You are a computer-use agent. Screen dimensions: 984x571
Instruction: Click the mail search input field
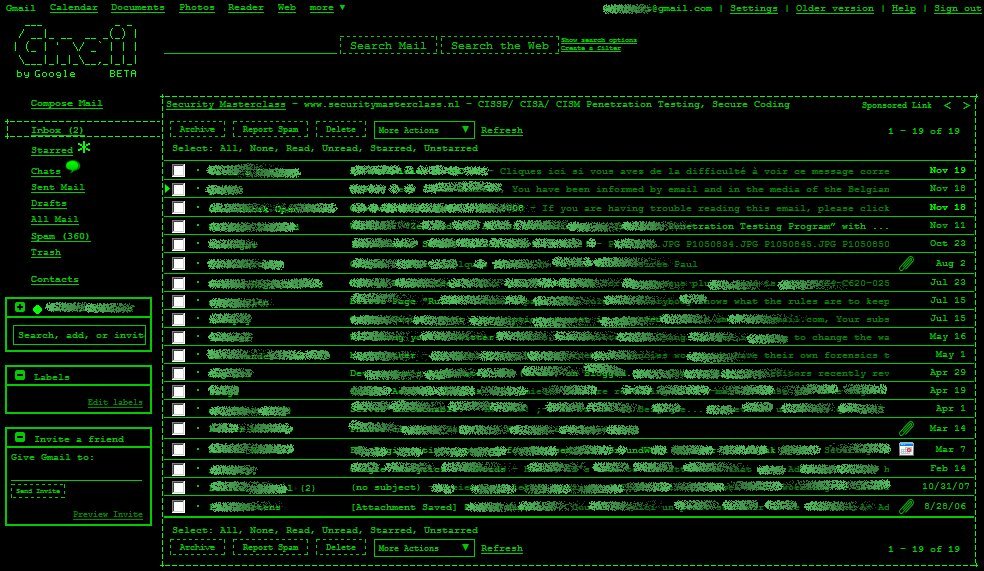click(250, 45)
